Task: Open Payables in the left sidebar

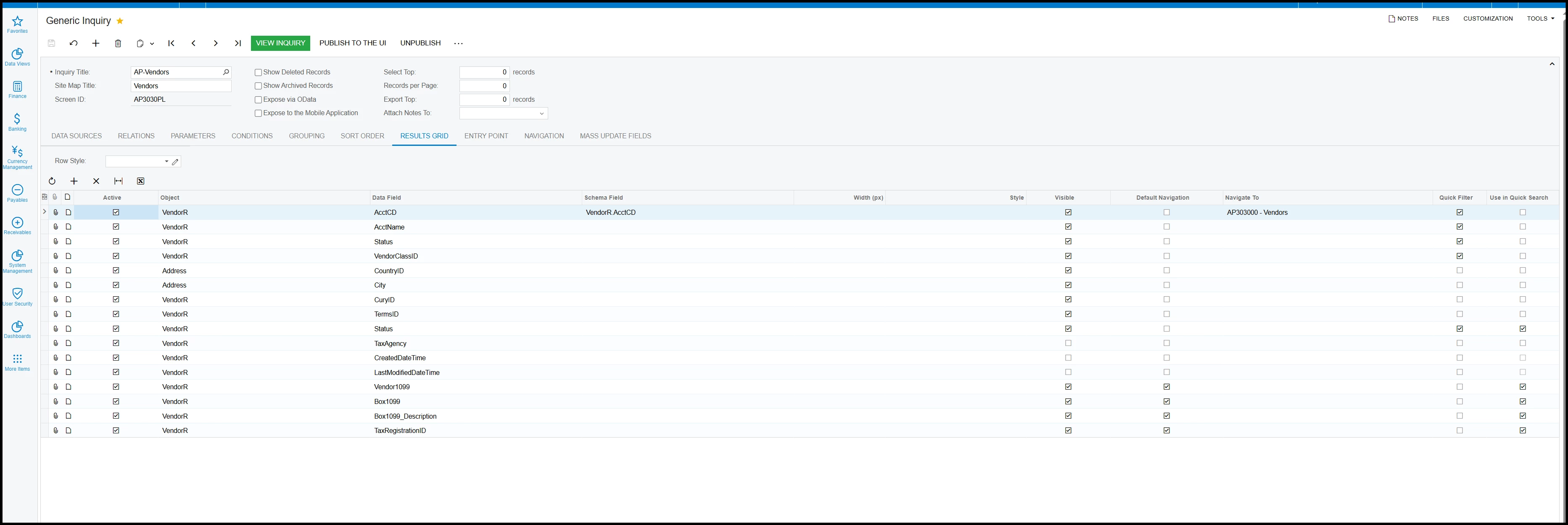Action: (17, 193)
